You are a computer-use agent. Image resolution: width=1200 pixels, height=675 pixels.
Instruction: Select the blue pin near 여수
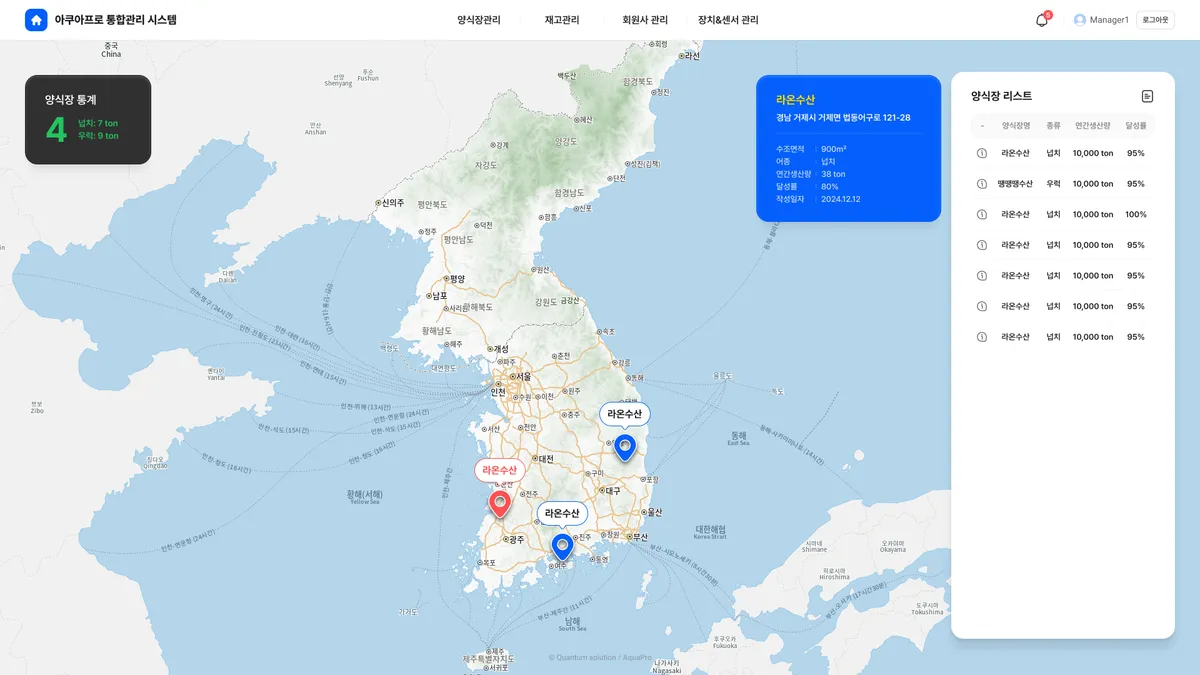[x=562, y=546]
